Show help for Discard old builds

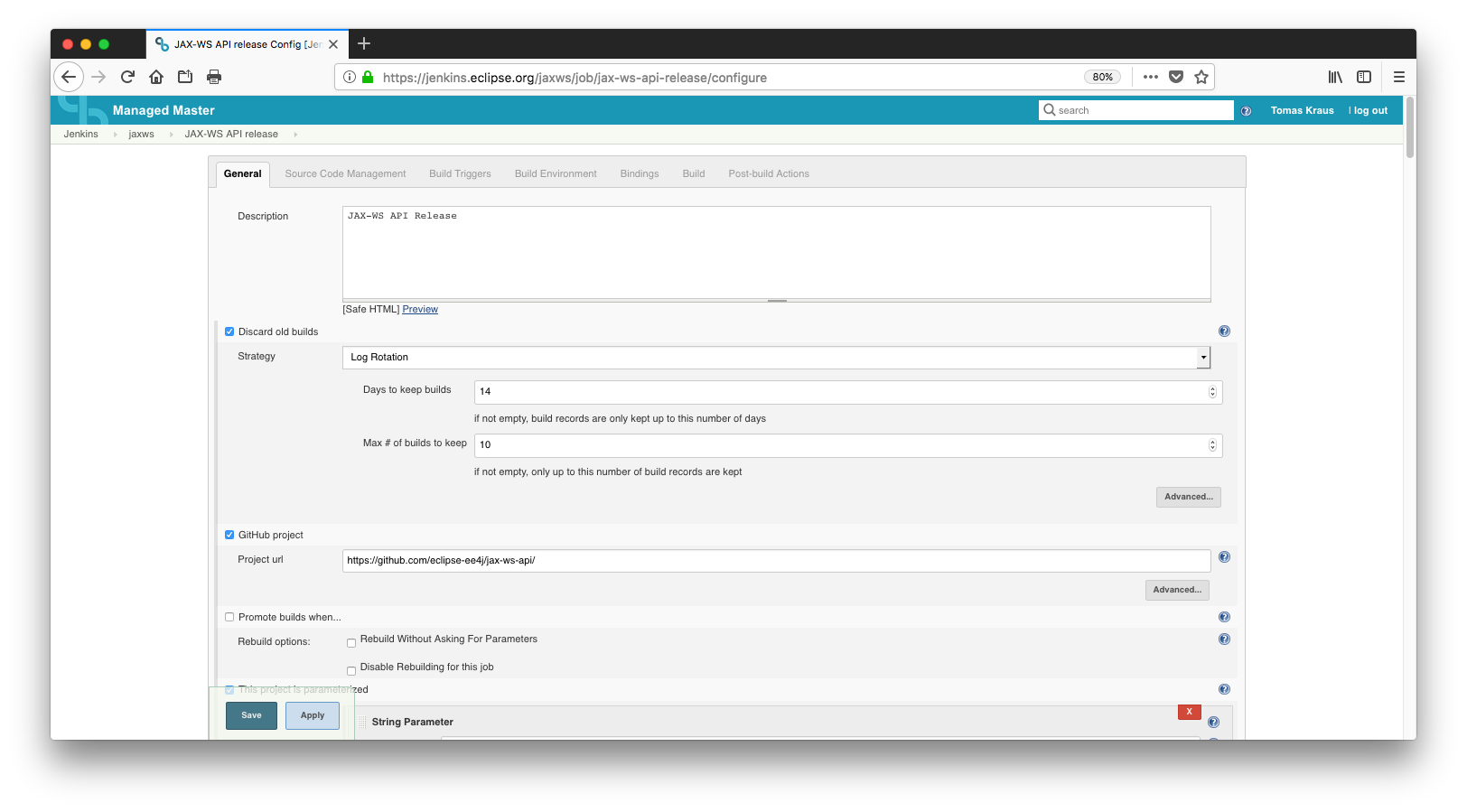(1224, 331)
